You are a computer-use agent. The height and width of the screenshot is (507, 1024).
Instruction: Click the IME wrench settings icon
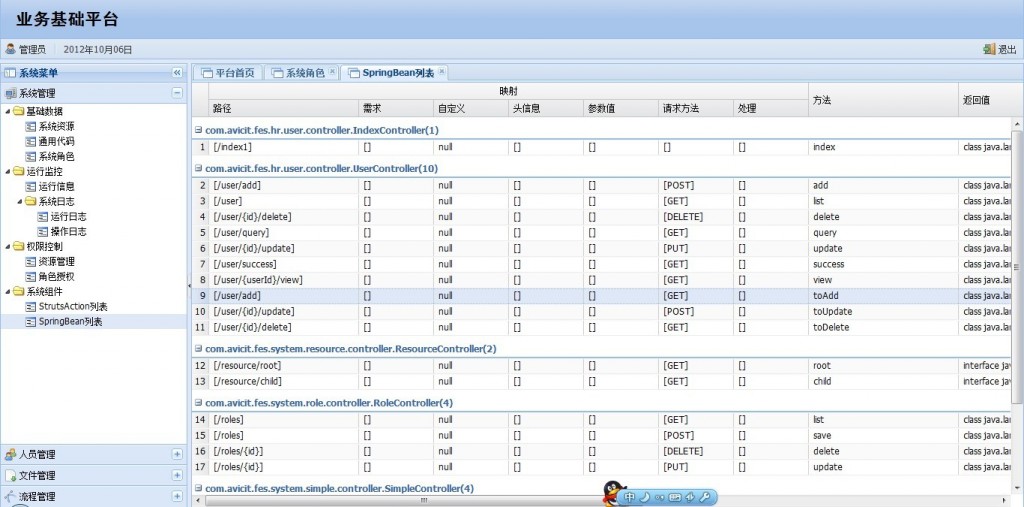(703, 497)
